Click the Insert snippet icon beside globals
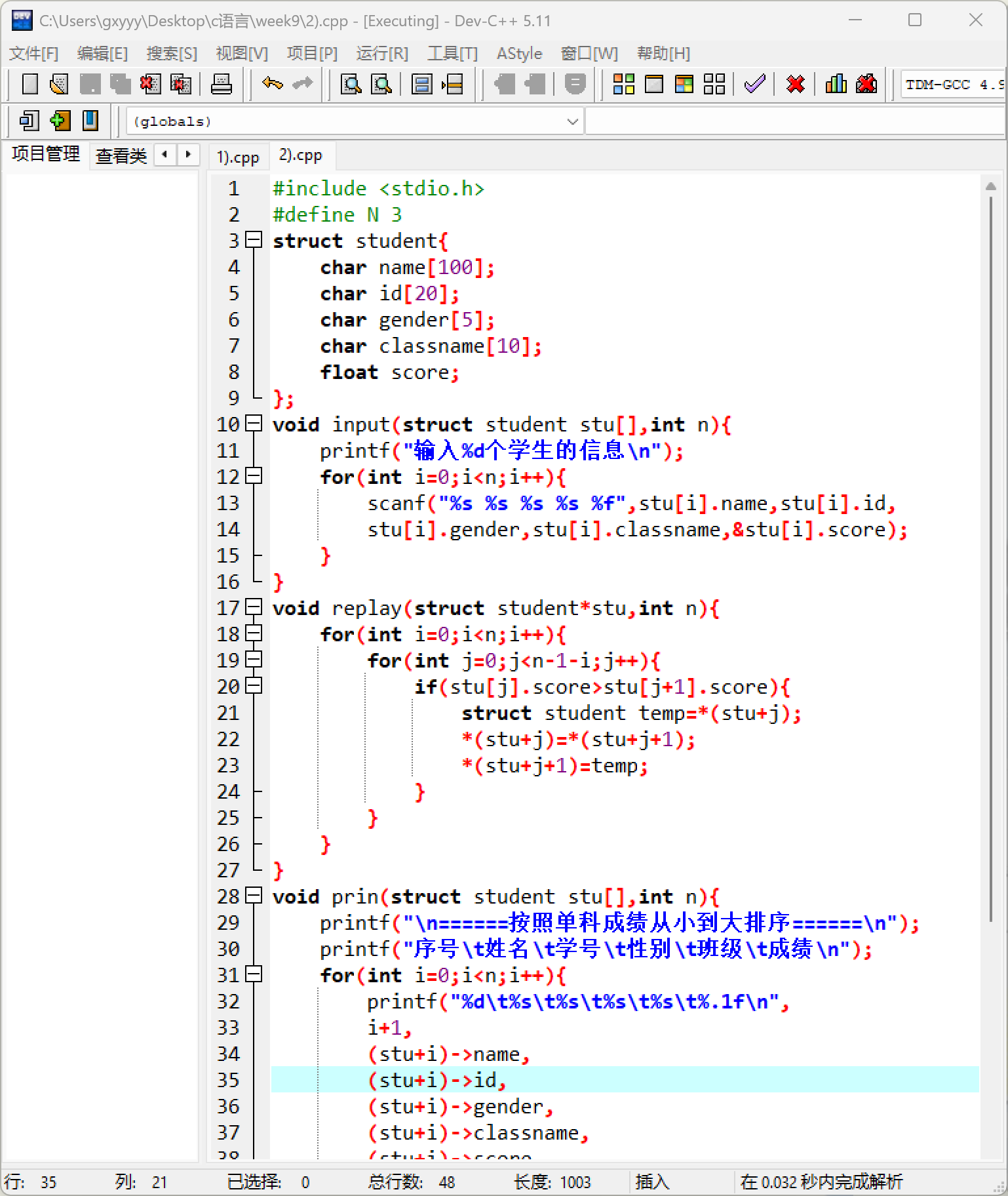 pyautogui.click(x=29, y=121)
